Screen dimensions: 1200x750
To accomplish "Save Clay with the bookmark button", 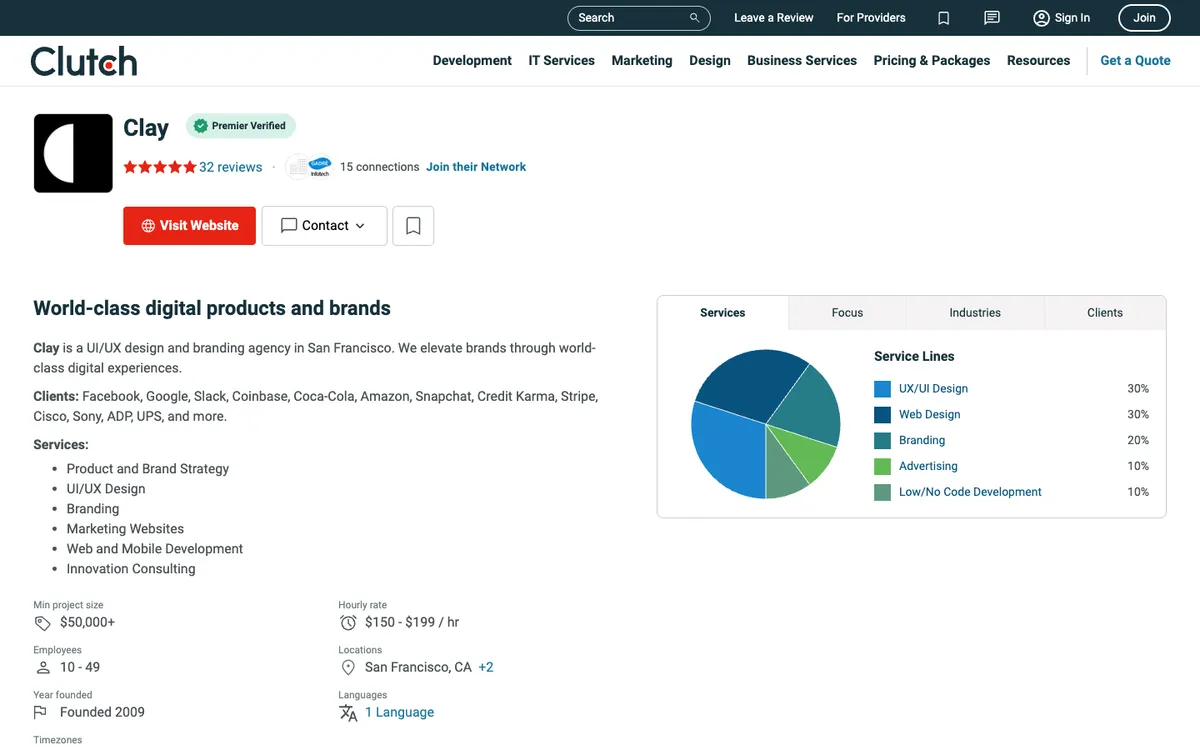I will pyautogui.click(x=413, y=226).
